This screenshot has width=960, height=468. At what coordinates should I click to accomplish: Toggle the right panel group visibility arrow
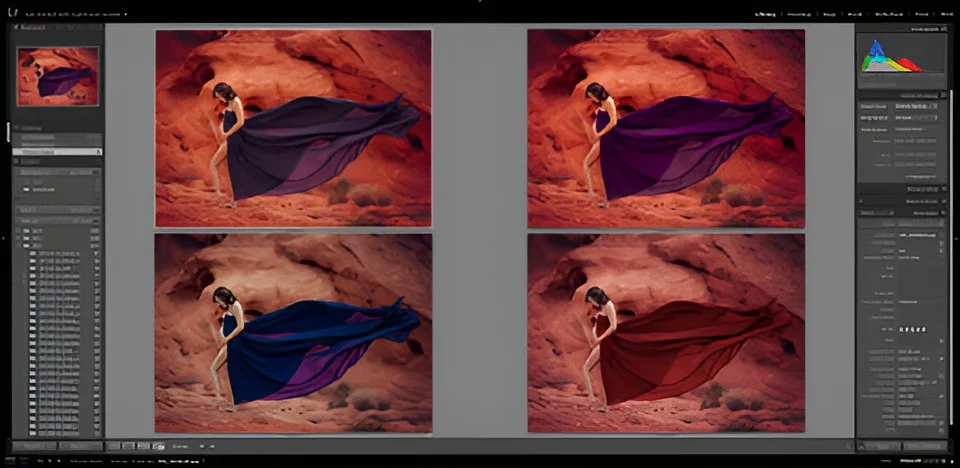coord(956,239)
